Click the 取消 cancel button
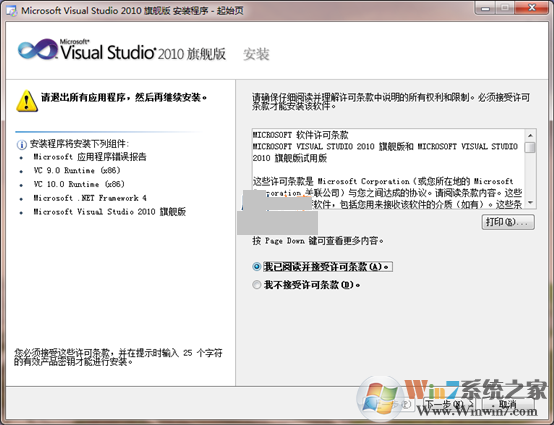The image size is (554, 425). (x=508, y=404)
